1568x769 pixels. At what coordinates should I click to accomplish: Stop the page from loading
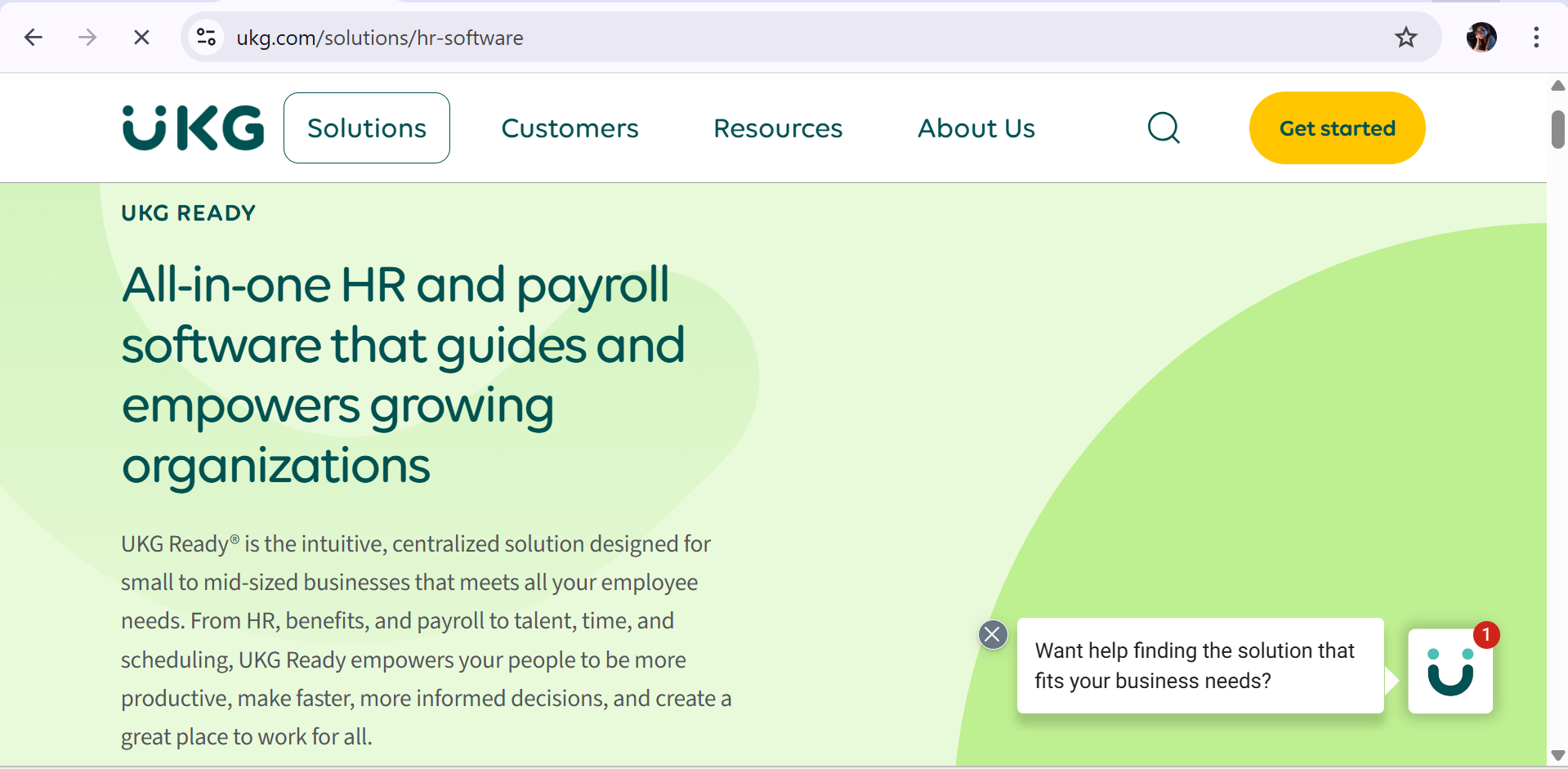(141, 38)
